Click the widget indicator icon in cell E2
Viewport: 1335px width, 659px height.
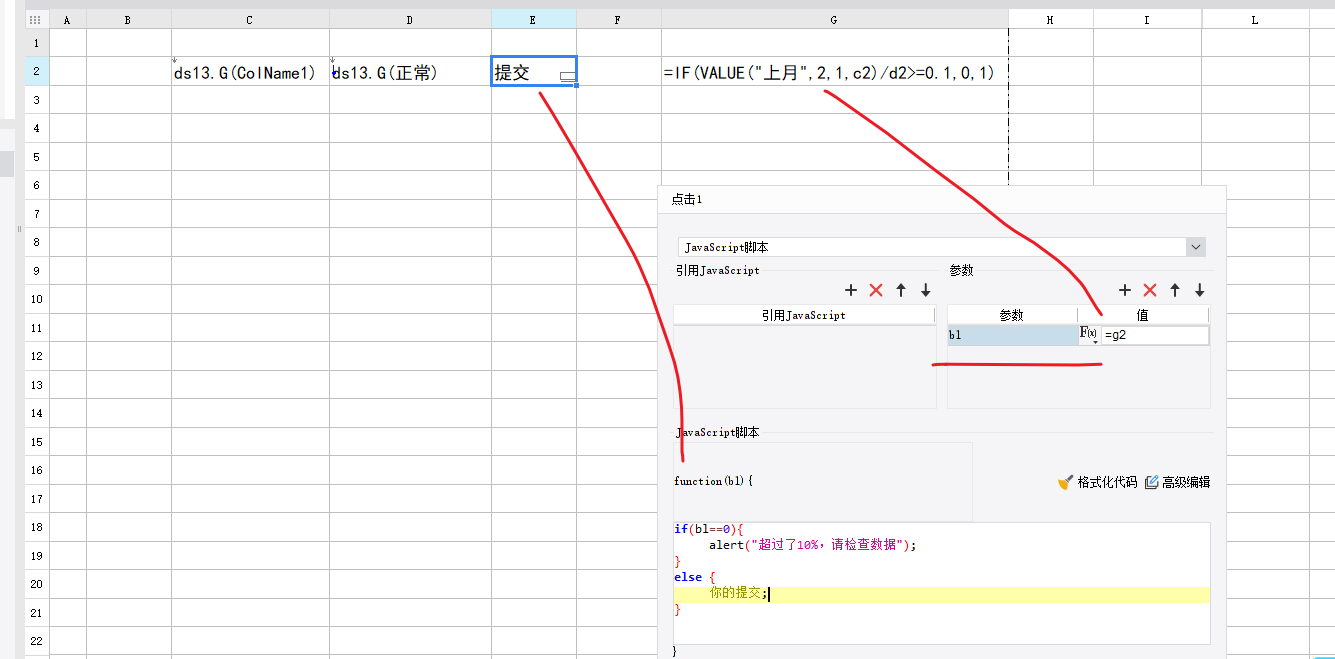pos(567,76)
